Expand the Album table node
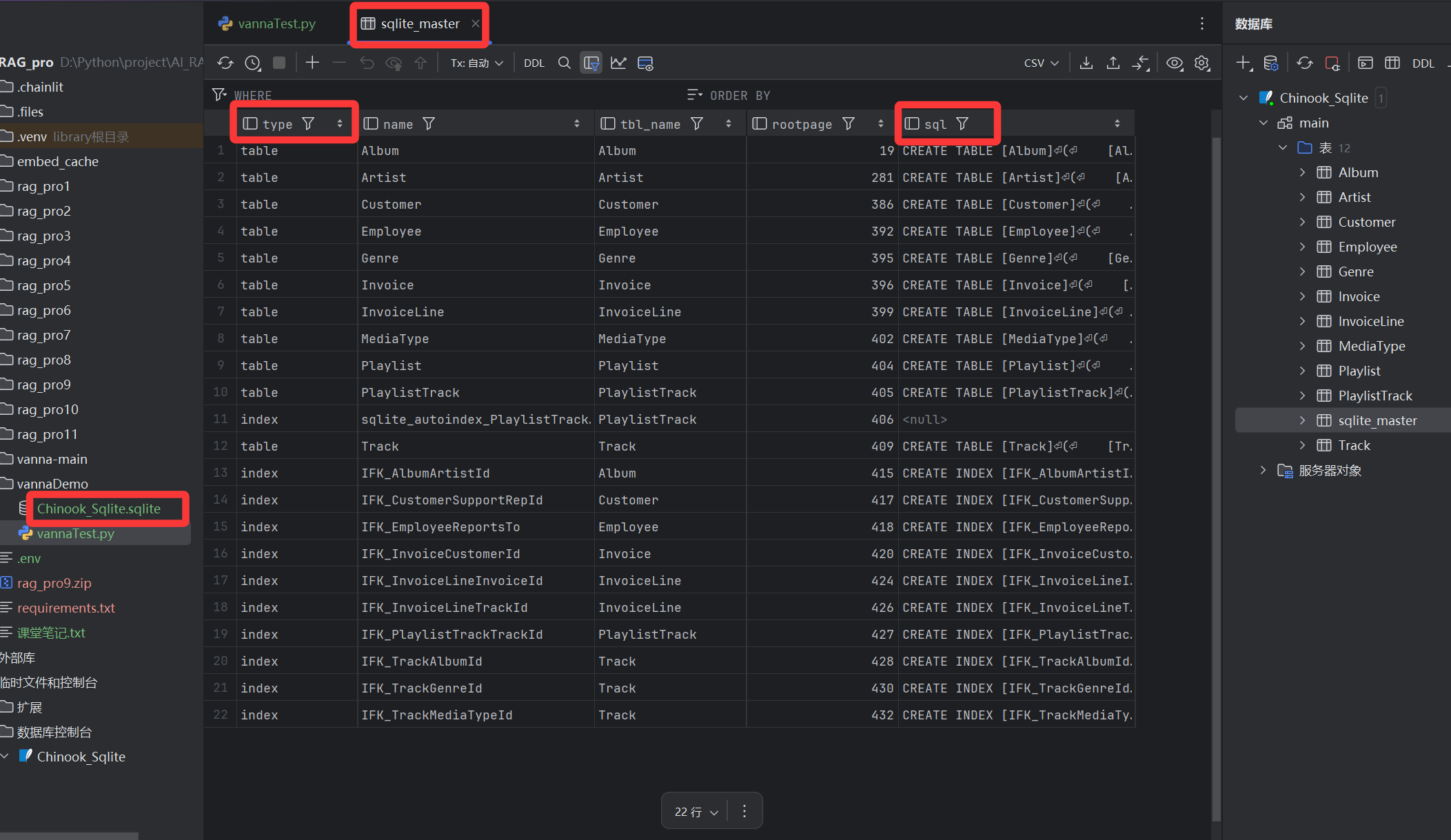The image size is (1451, 840). coord(1302,172)
